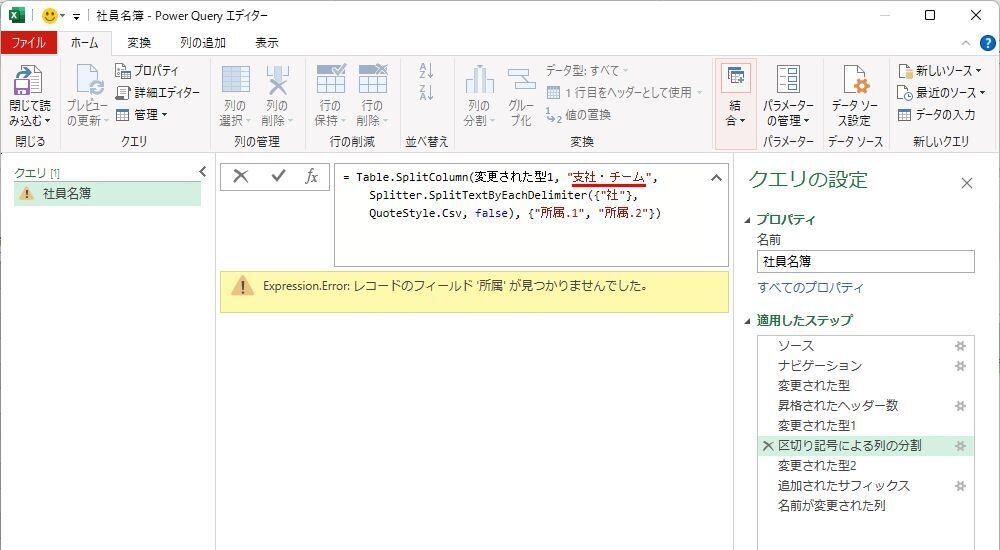Close the クエリの設定 pane
The height and width of the screenshot is (550, 1000).
click(967, 183)
